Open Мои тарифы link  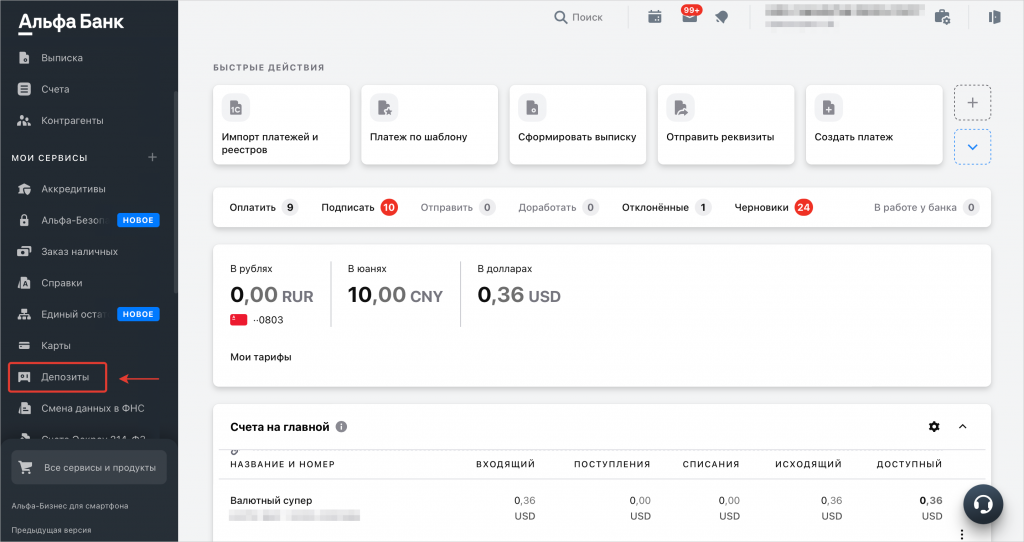(261, 357)
